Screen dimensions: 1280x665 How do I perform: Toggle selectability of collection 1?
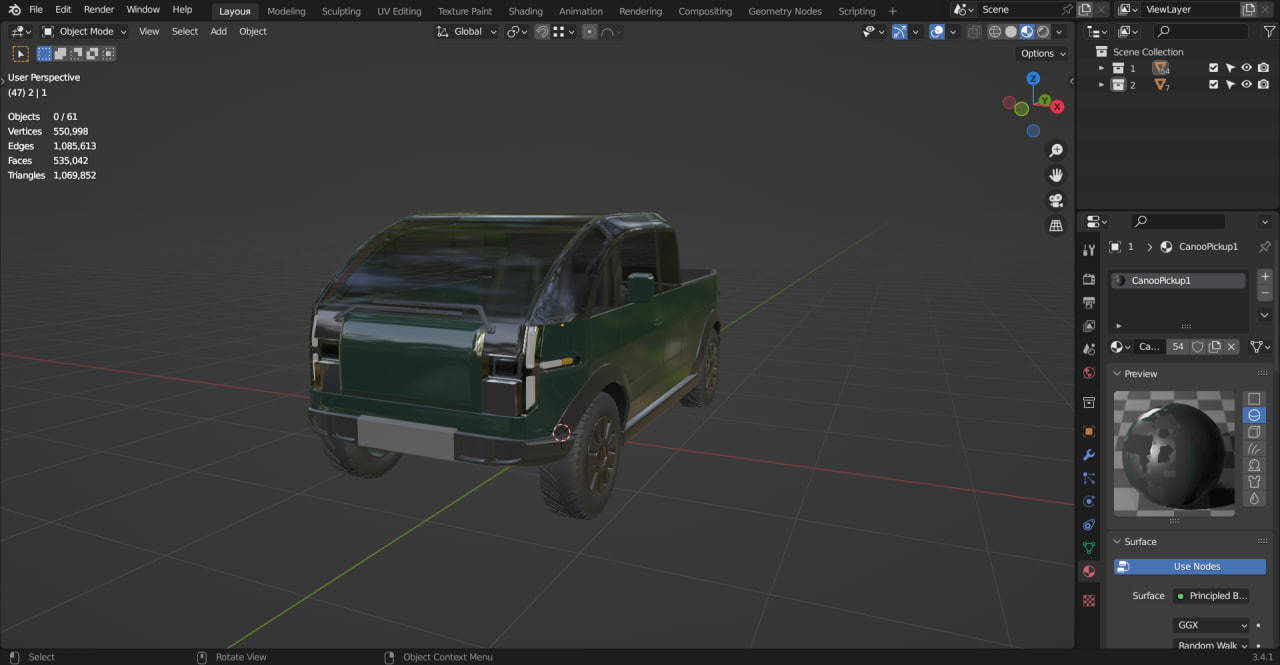pos(1230,68)
